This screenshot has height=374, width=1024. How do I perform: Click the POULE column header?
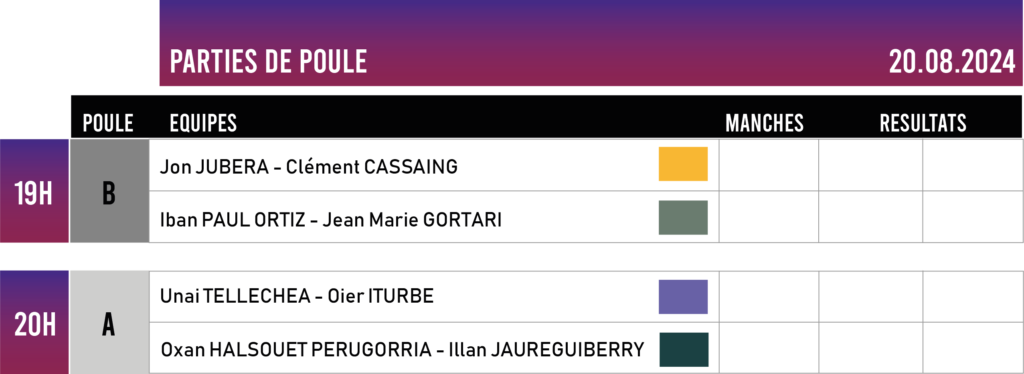(108, 123)
